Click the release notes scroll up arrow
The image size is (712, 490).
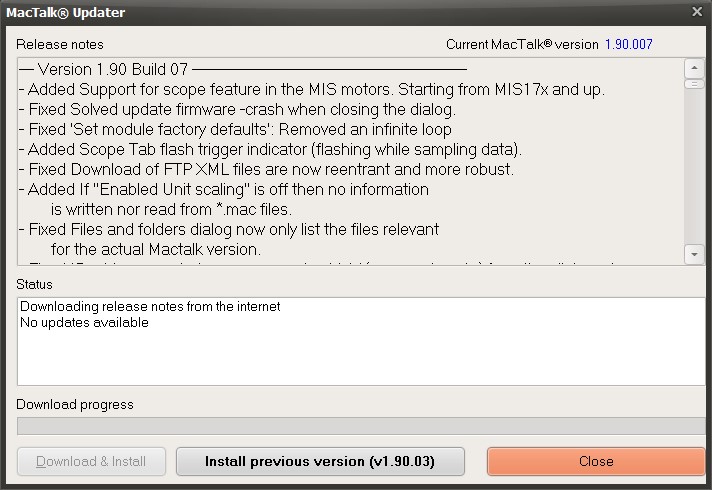694,69
